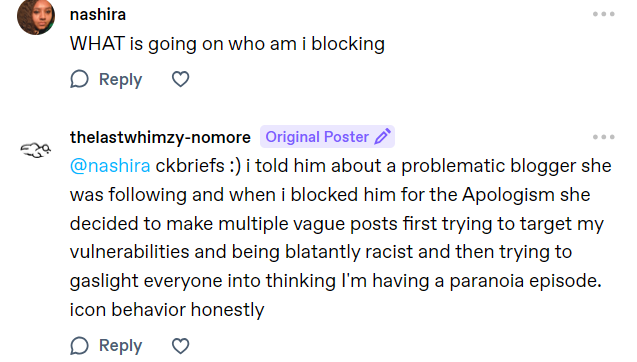
Task: Click Reply text under thelastwhimzy-nomore's comment
Action: [x=120, y=346]
